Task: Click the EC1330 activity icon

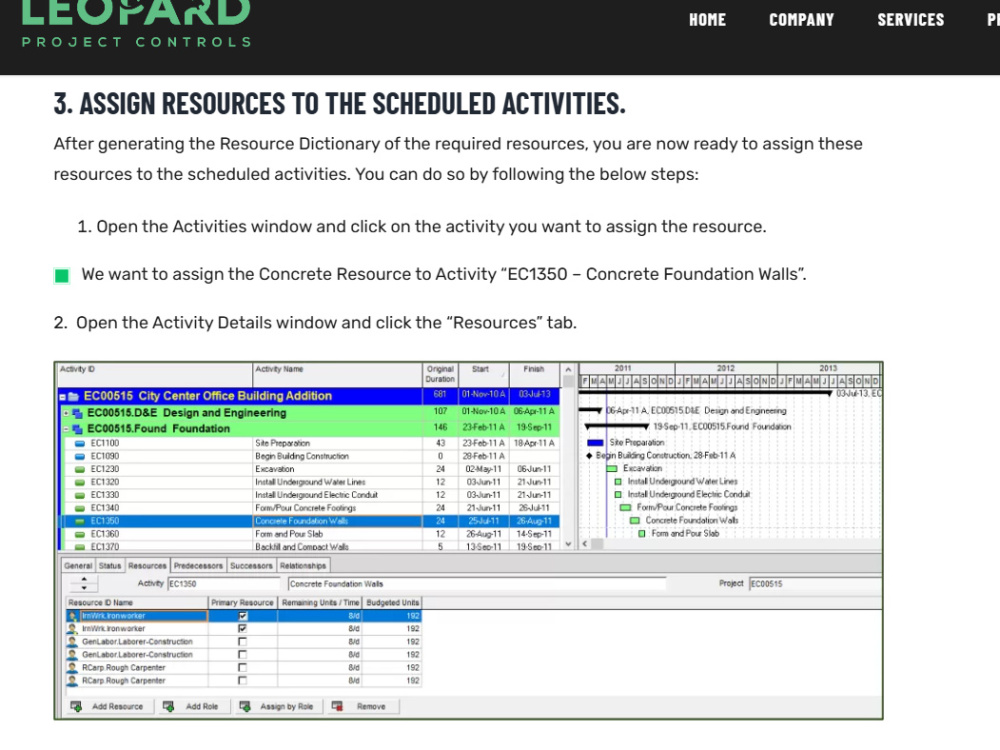Action: pos(80,495)
